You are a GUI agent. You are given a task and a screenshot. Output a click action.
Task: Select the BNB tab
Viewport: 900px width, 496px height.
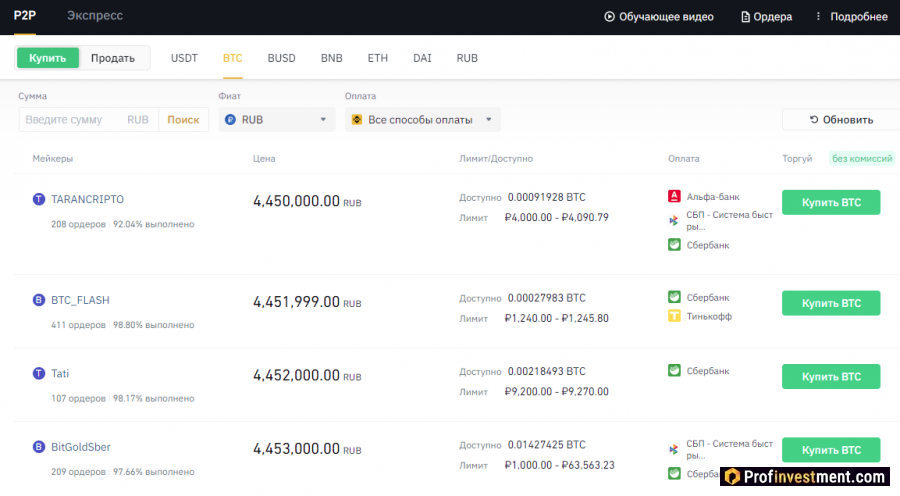[x=331, y=58]
